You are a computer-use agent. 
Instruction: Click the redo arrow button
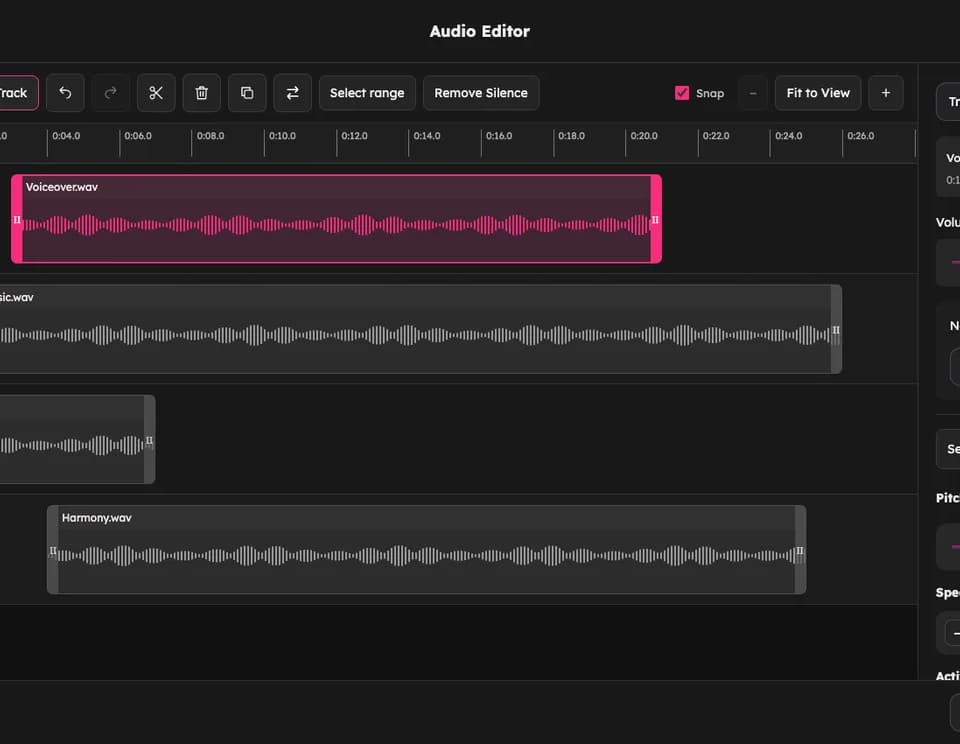point(110,93)
